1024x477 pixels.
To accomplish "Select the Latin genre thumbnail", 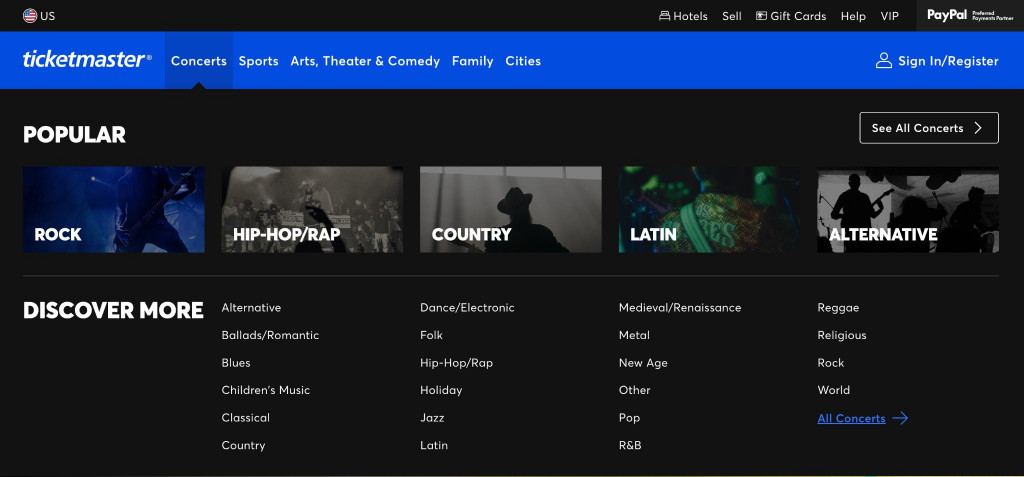I will coord(709,210).
